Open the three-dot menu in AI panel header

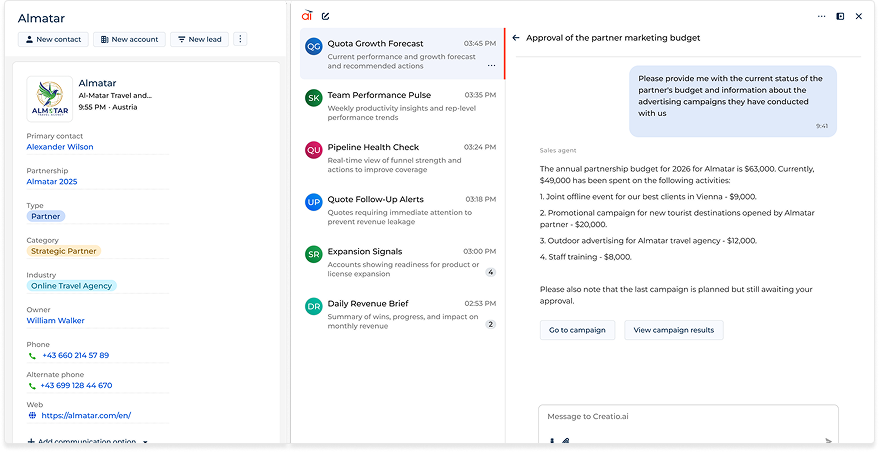pyautogui.click(x=822, y=16)
